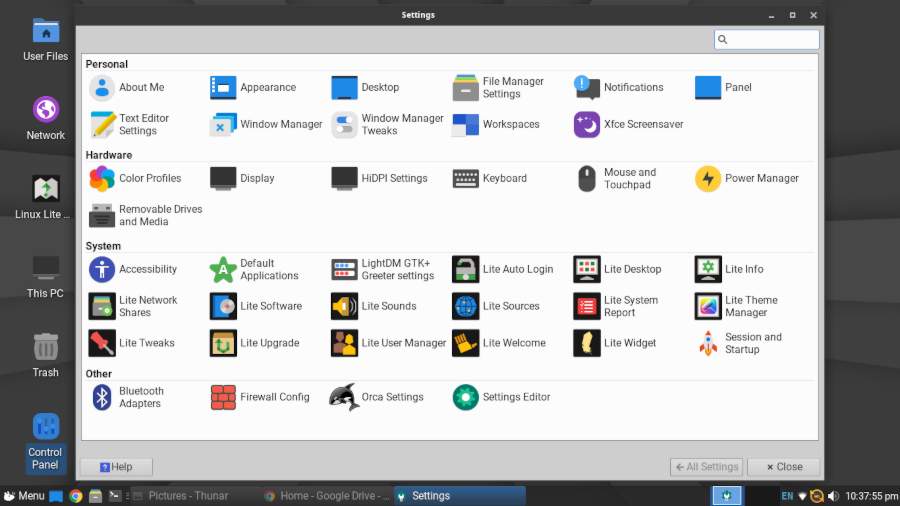Viewport: 900px width, 506px height.
Task: Click the settings search field
Action: pos(766,39)
